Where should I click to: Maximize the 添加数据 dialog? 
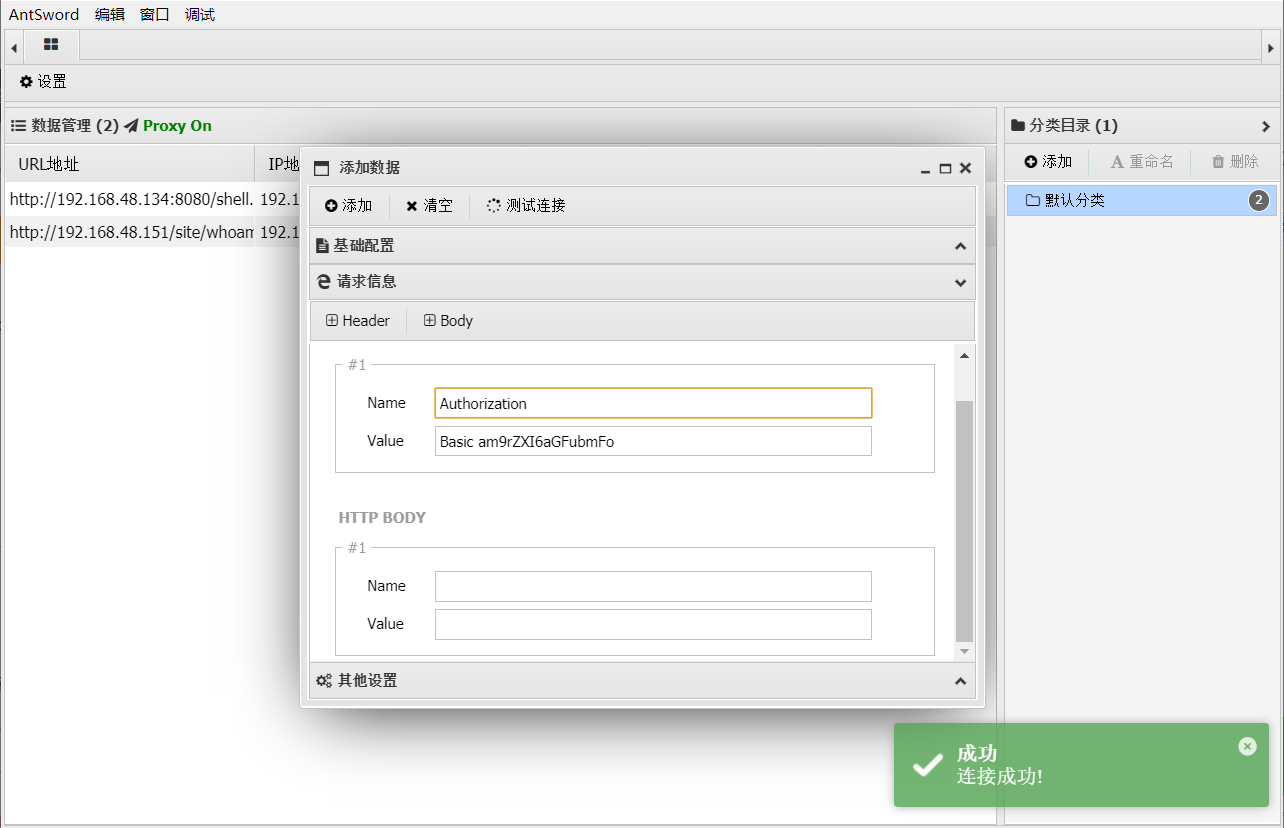(945, 169)
